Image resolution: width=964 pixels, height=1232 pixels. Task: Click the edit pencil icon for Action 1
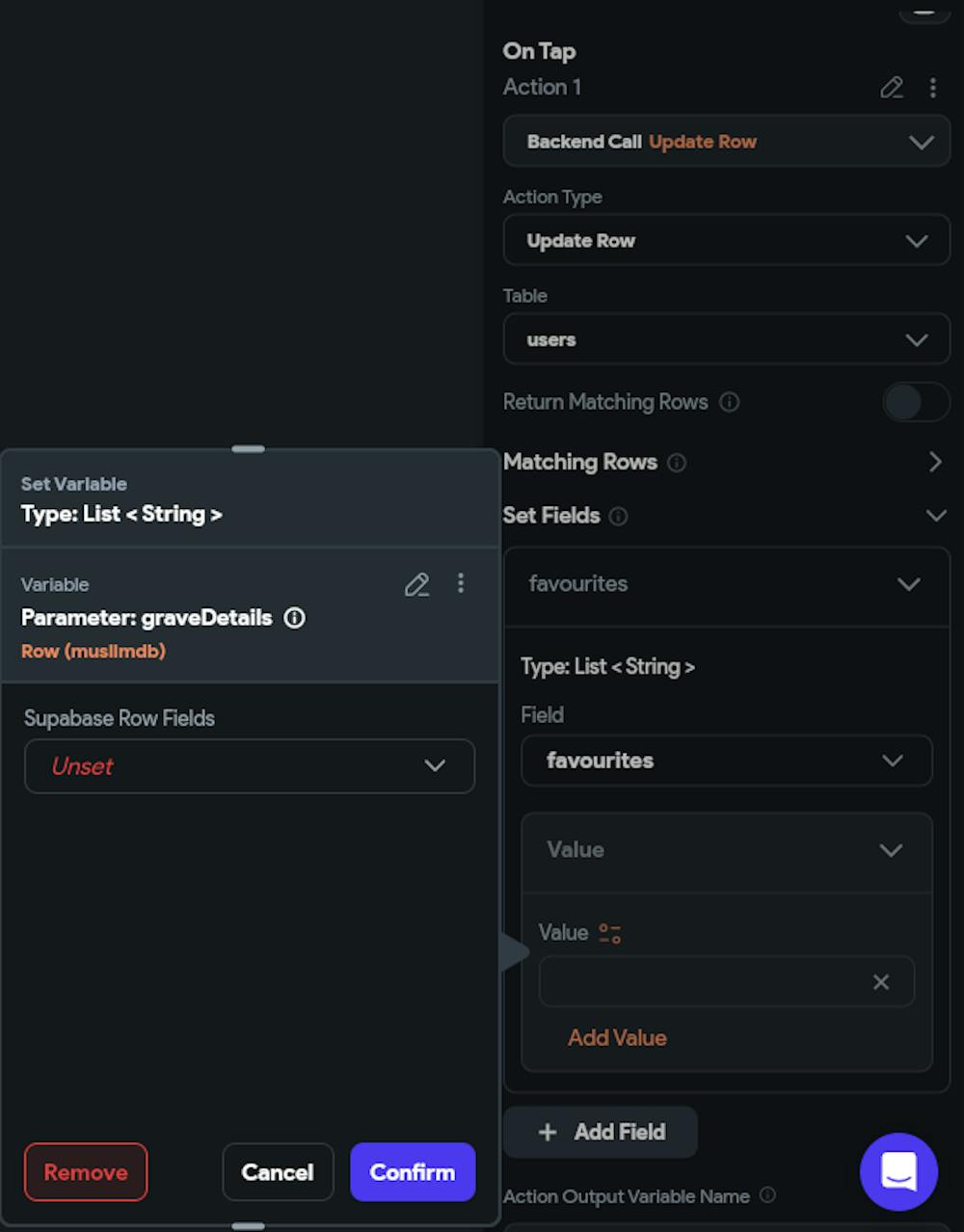(x=892, y=88)
